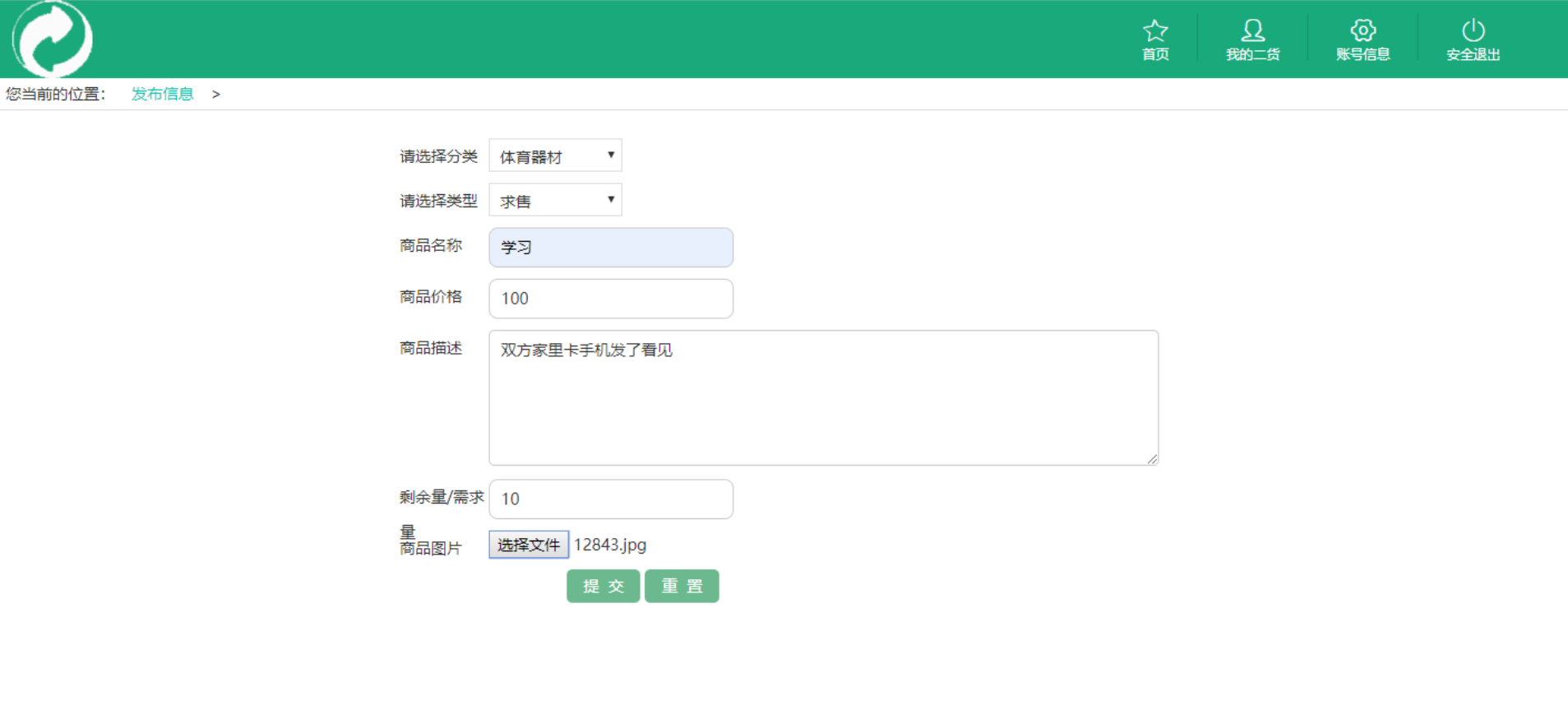This screenshot has height=724, width=1568.
Task: Open the 请选择类型 dropdown showing 求售
Action: point(555,200)
